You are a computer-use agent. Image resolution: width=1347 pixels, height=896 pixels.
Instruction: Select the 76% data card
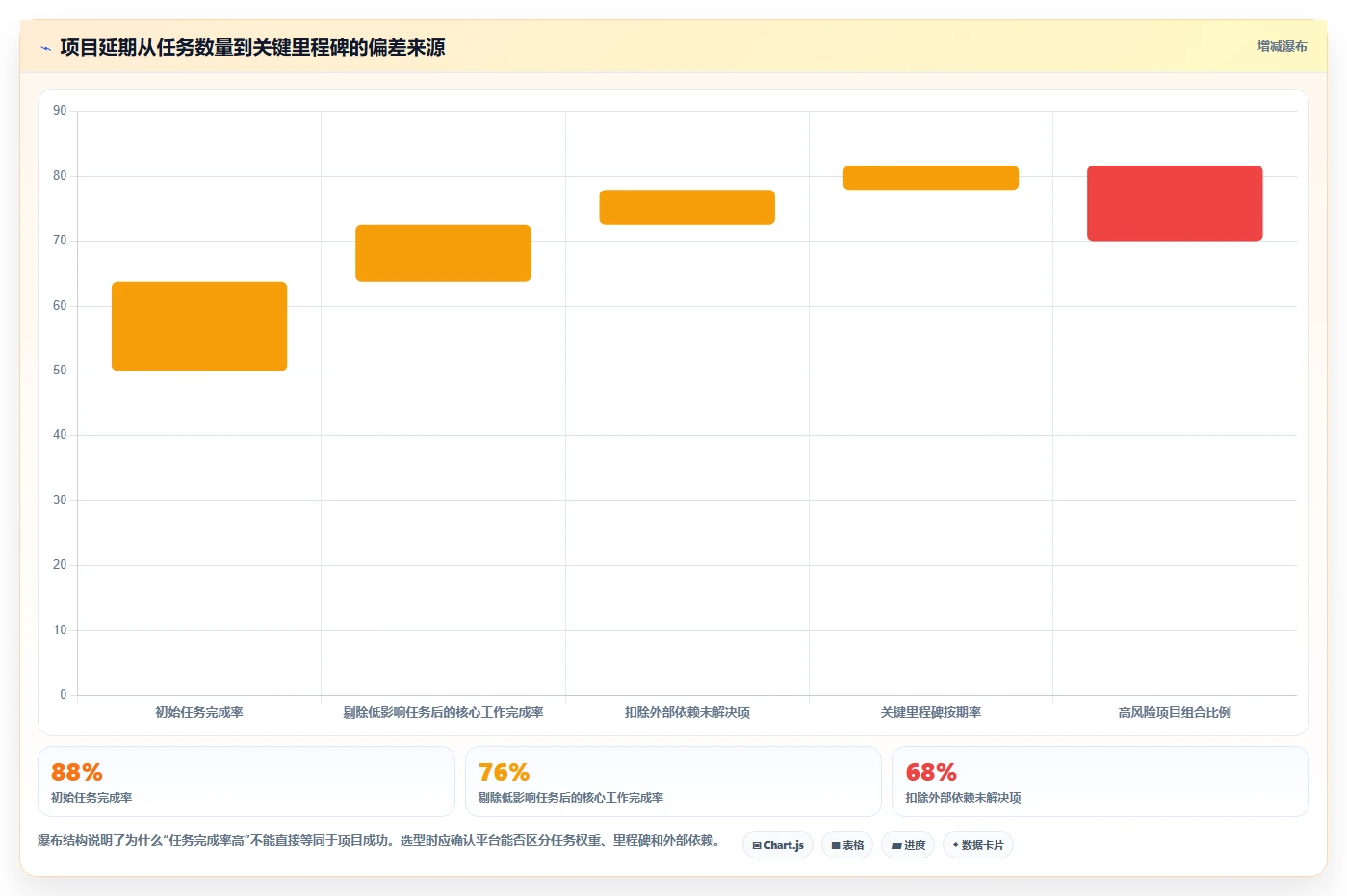[x=673, y=781]
